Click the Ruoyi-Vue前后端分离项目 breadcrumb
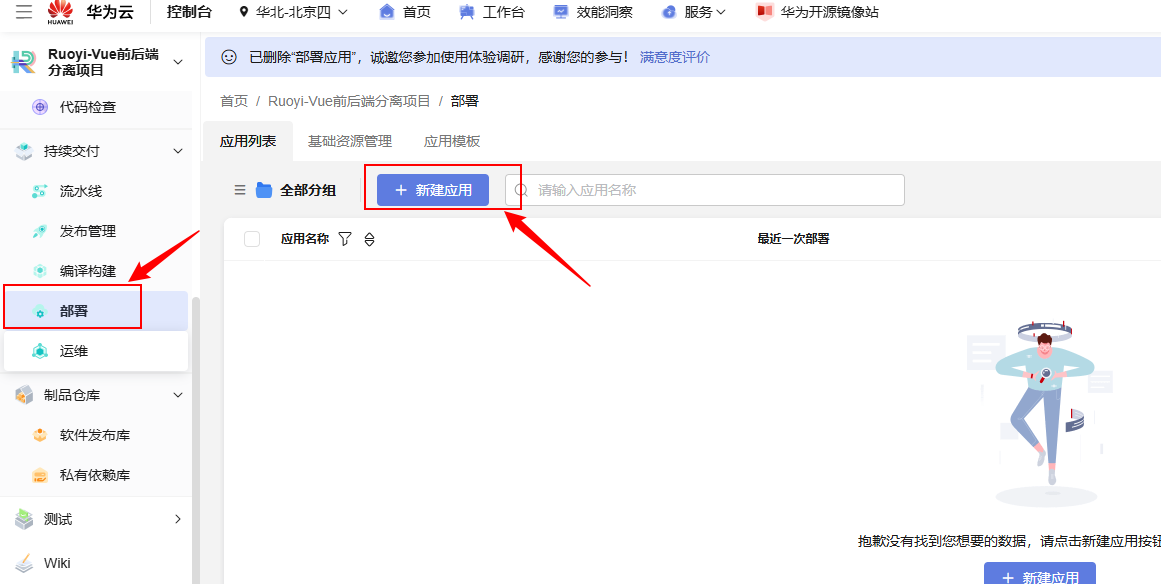The image size is (1161, 584). (x=349, y=101)
